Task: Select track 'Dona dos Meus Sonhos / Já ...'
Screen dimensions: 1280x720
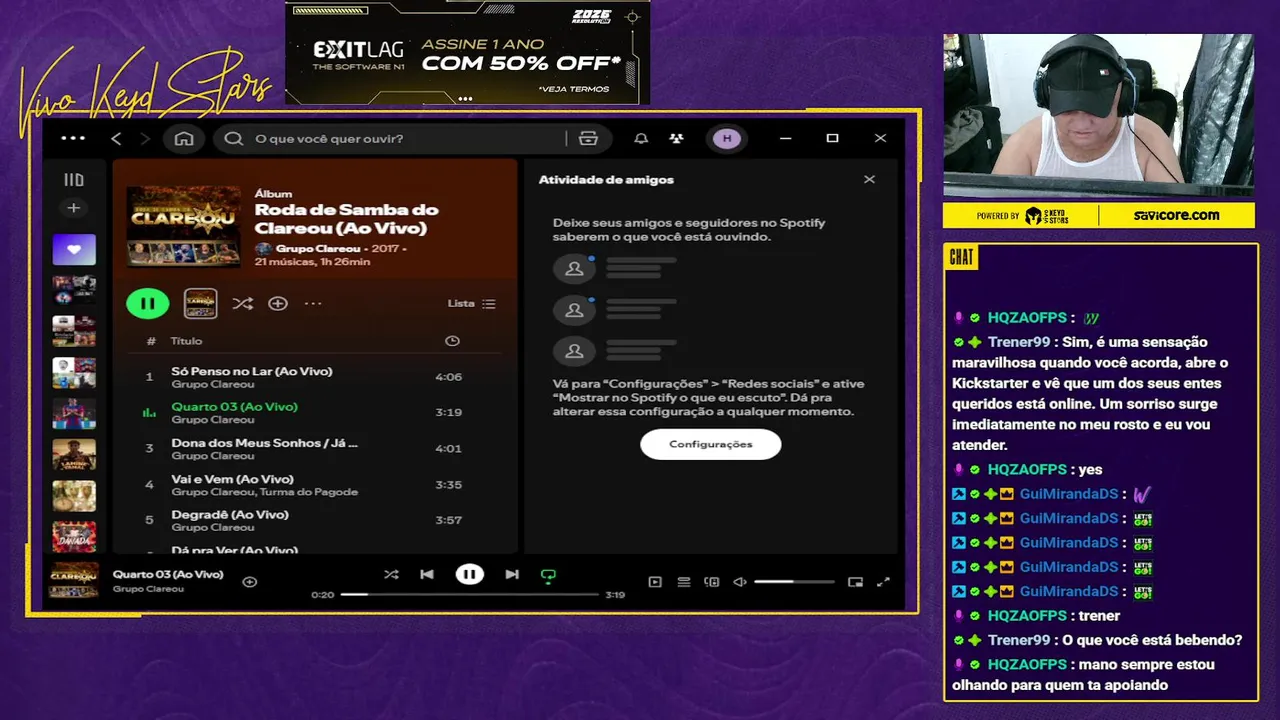Action: pos(314,448)
